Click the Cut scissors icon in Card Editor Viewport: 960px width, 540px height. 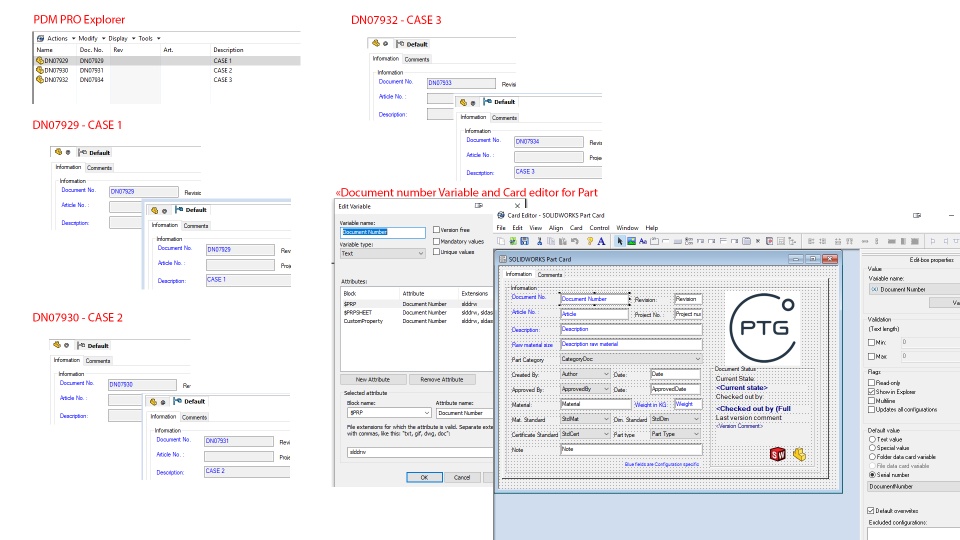(x=539, y=241)
